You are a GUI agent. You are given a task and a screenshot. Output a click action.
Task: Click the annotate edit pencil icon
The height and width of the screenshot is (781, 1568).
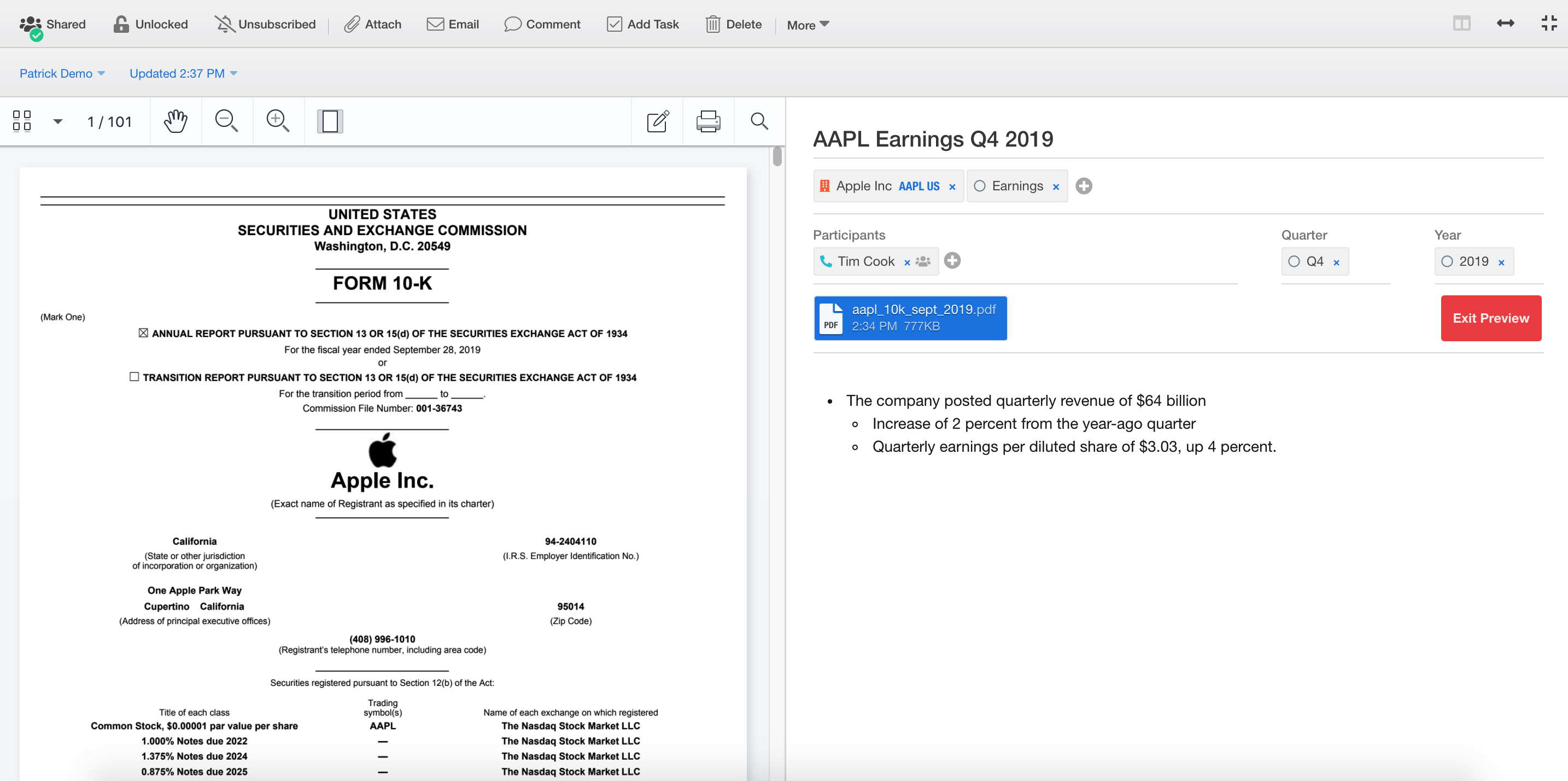pyautogui.click(x=657, y=121)
